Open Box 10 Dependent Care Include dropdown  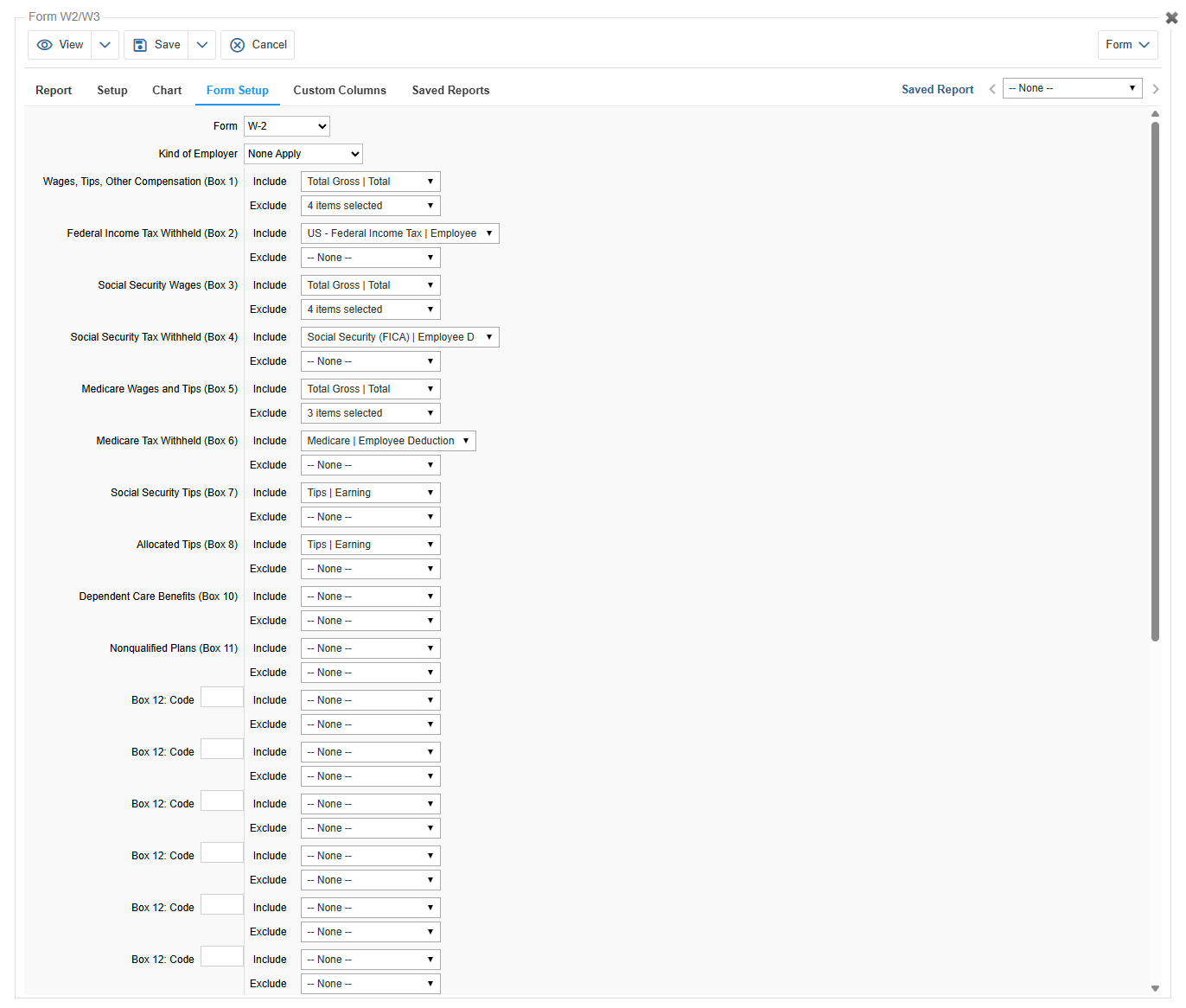point(371,597)
